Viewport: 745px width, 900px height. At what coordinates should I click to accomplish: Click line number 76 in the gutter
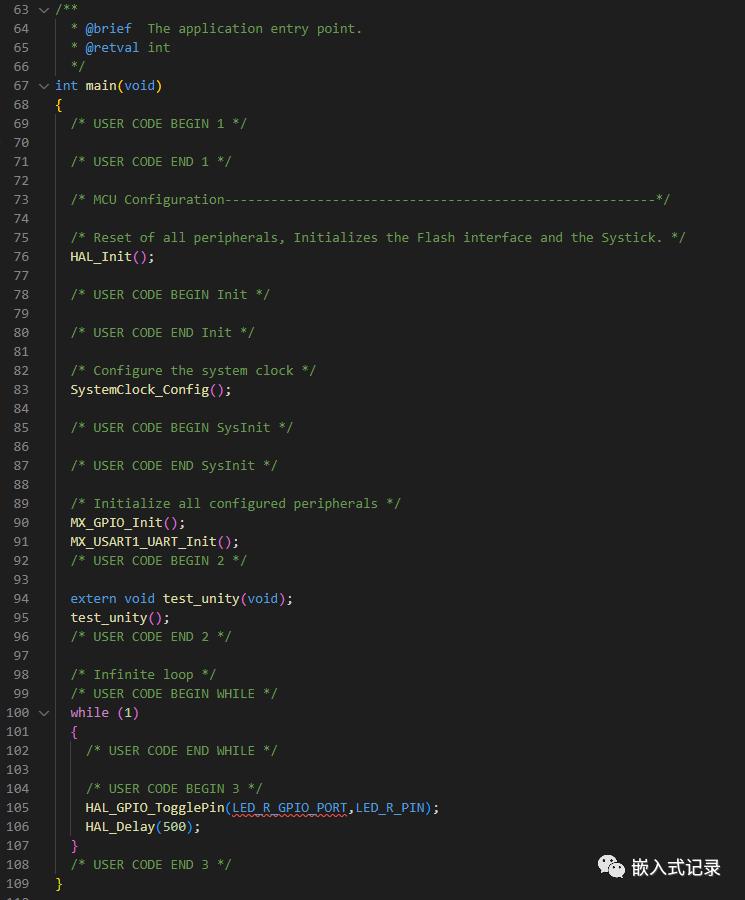point(21,257)
